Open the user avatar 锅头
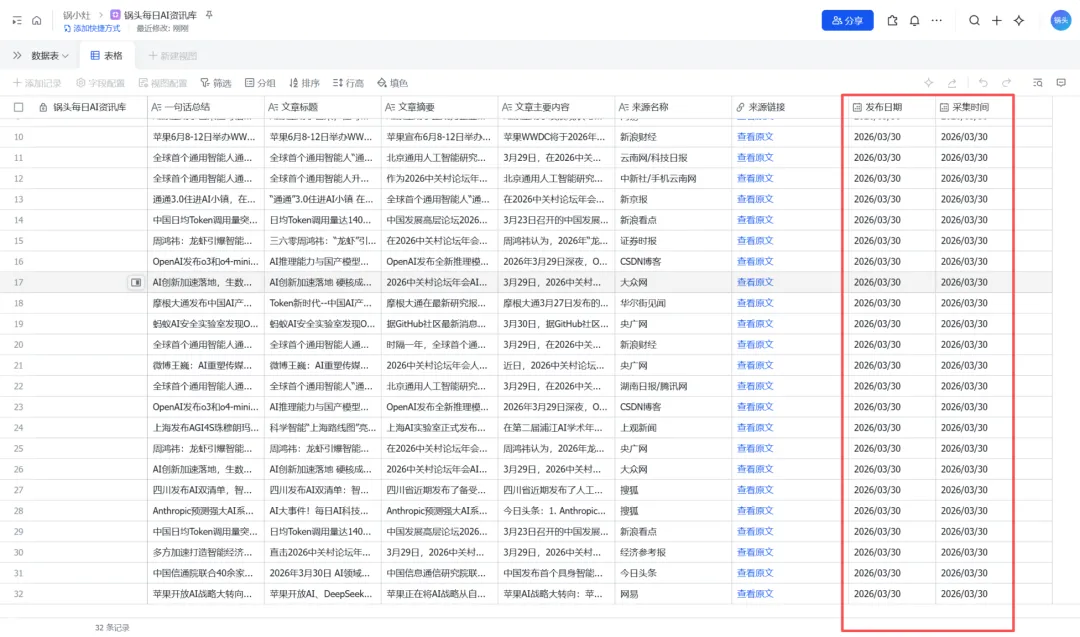 tap(1061, 21)
